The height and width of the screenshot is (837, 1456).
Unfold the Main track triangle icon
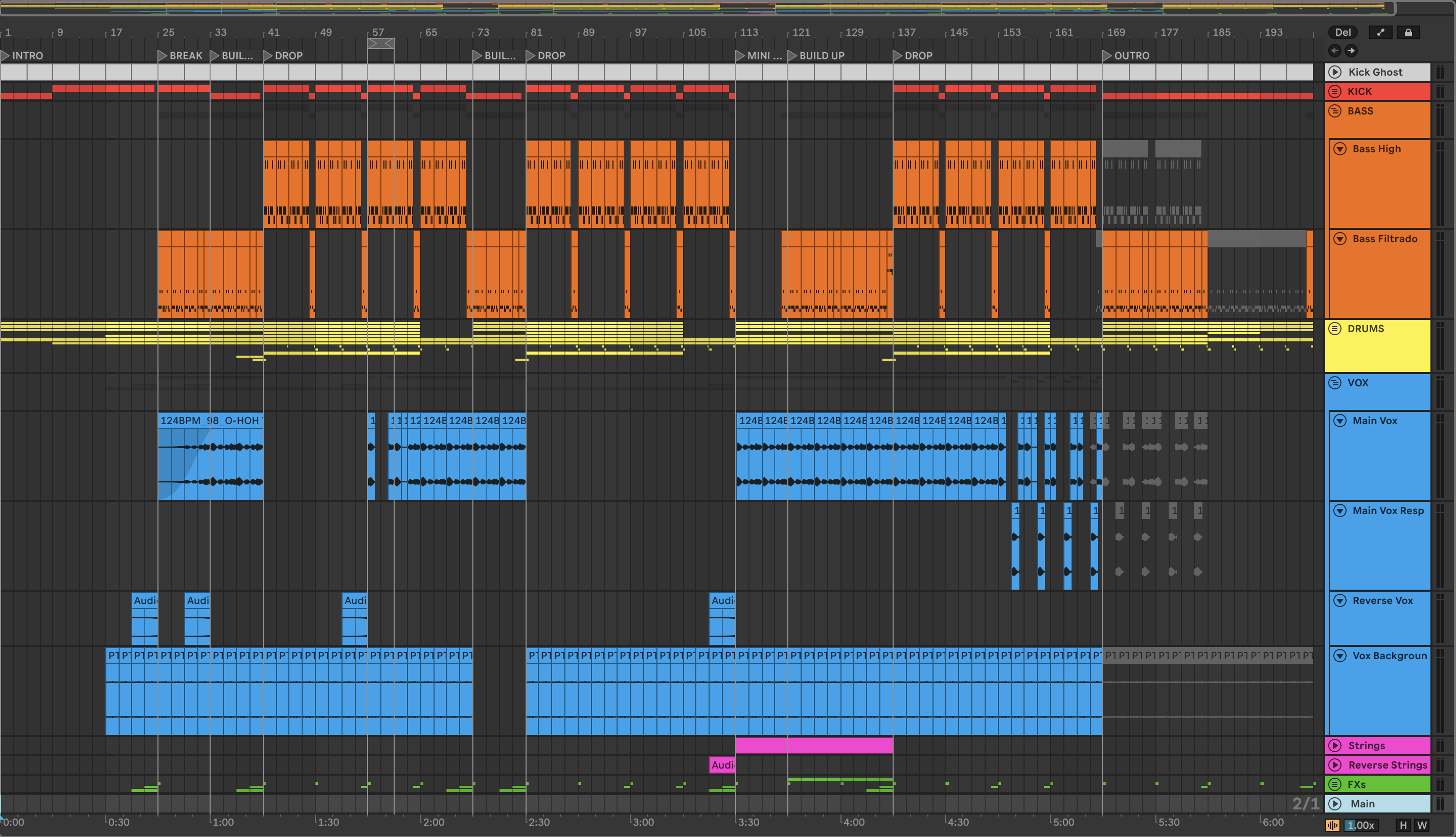(x=1335, y=804)
